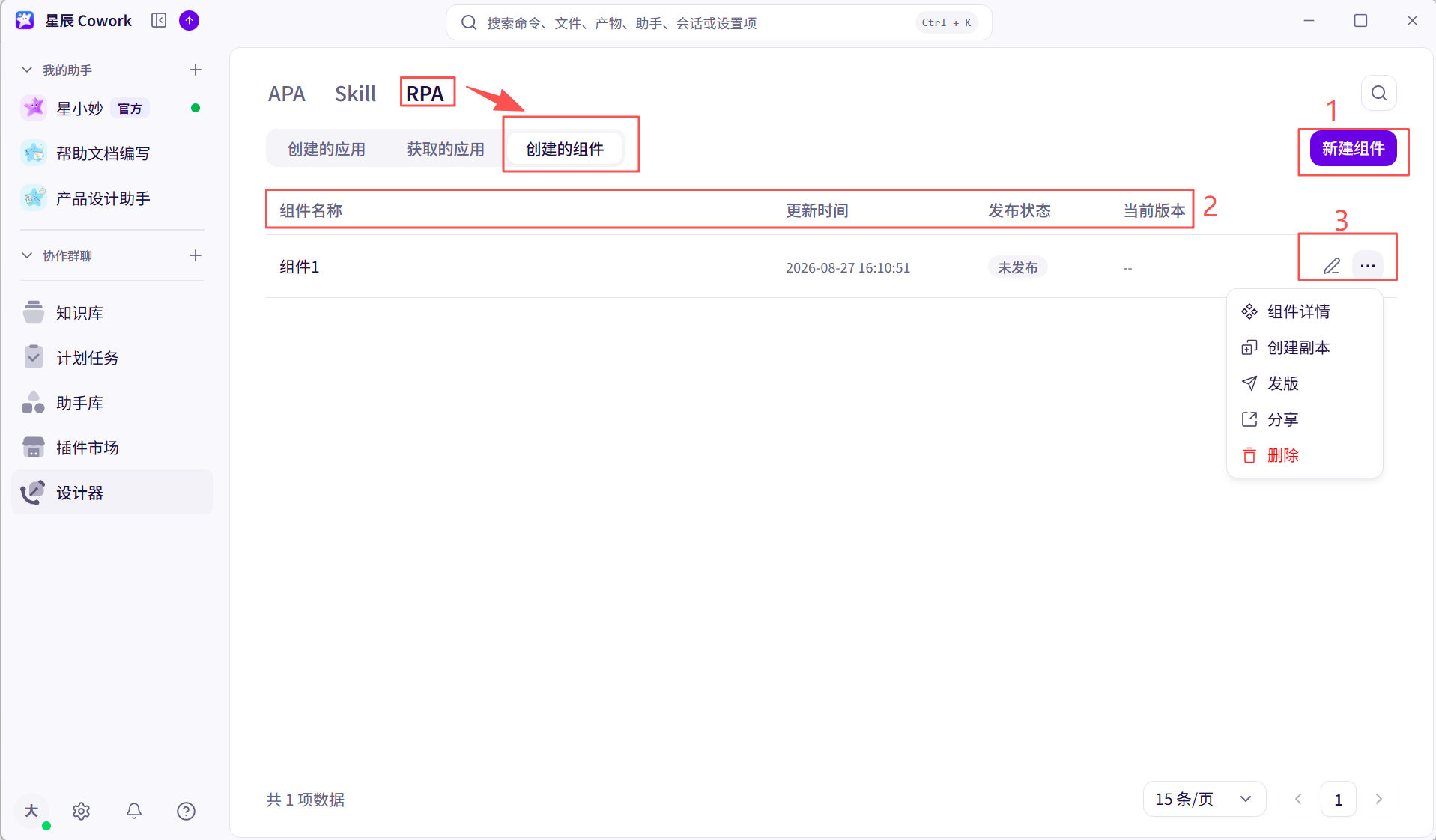Choose 删除 from the context menu
1436x840 pixels.
[x=1305, y=455]
